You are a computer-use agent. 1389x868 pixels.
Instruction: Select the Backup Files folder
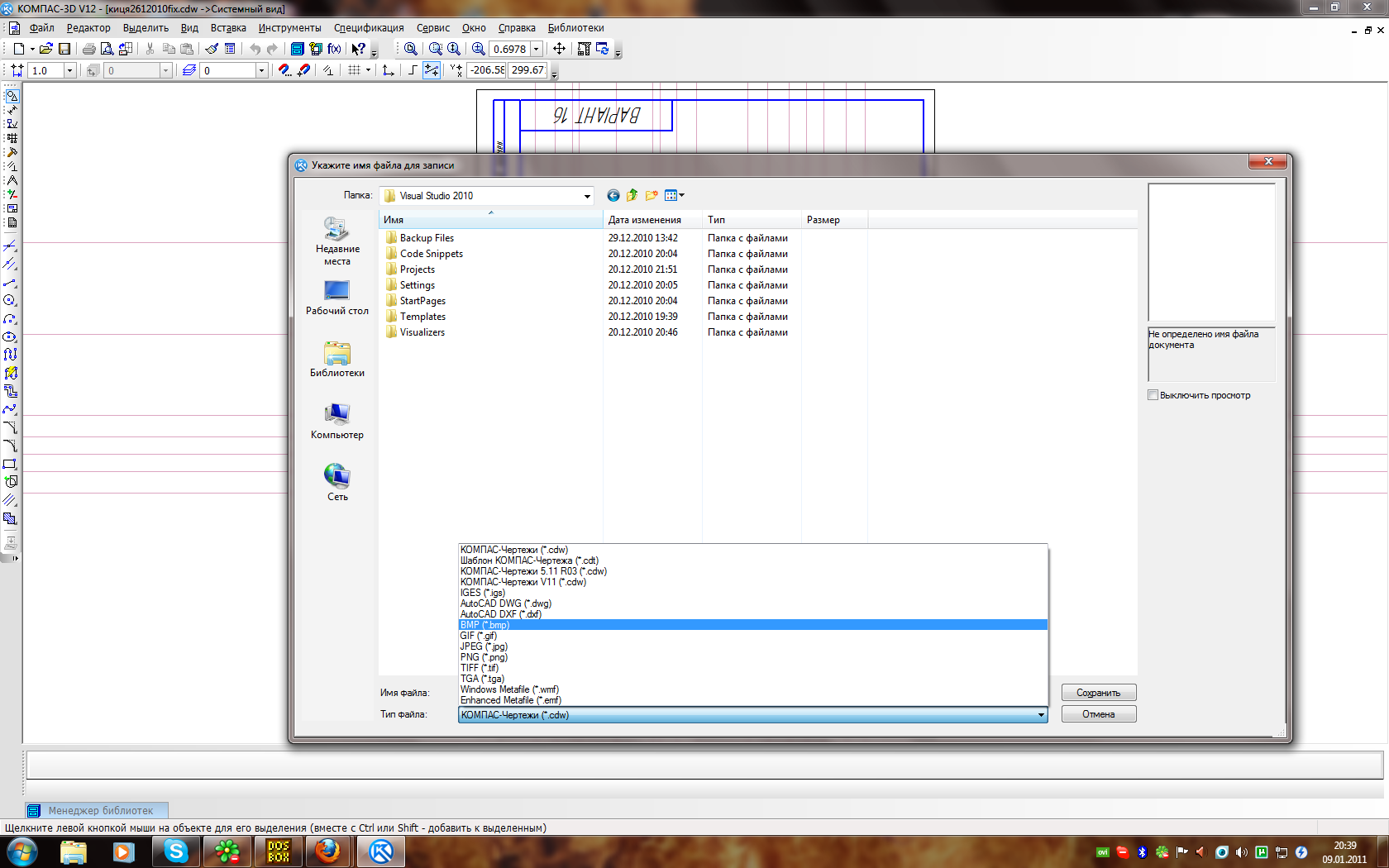[427, 238]
